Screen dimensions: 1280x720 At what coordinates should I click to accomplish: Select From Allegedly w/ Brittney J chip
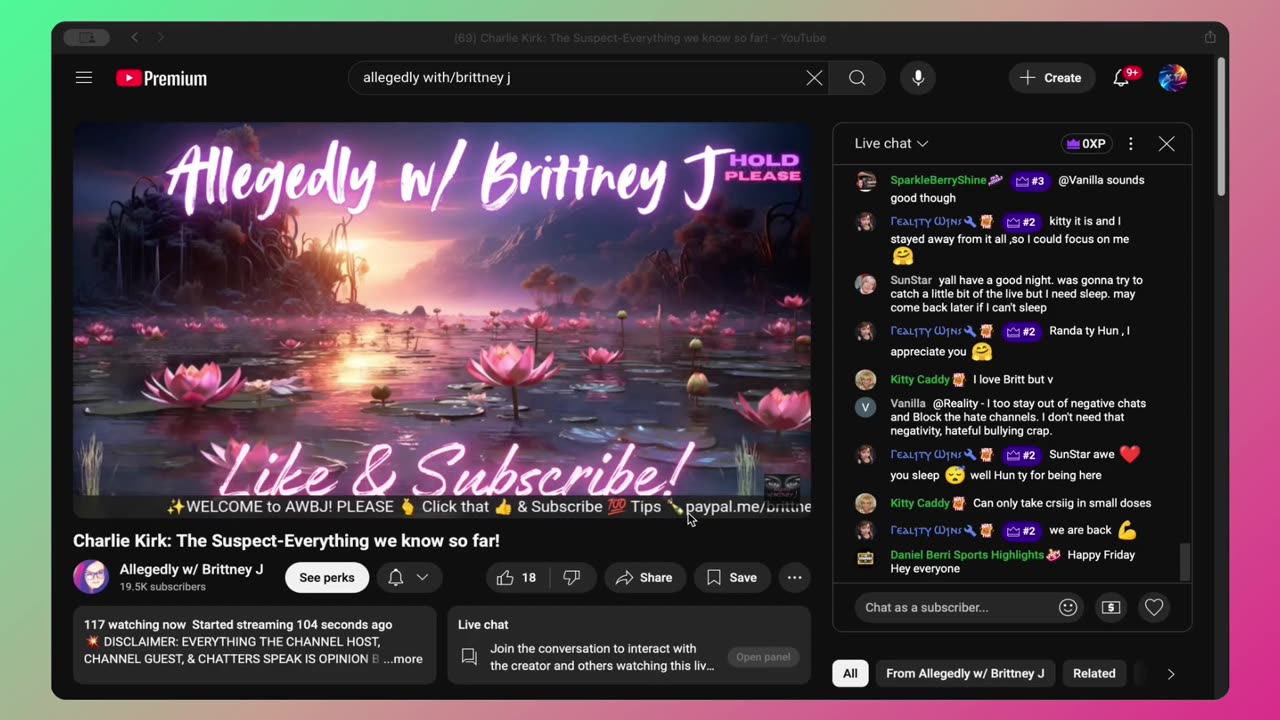[965, 674]
